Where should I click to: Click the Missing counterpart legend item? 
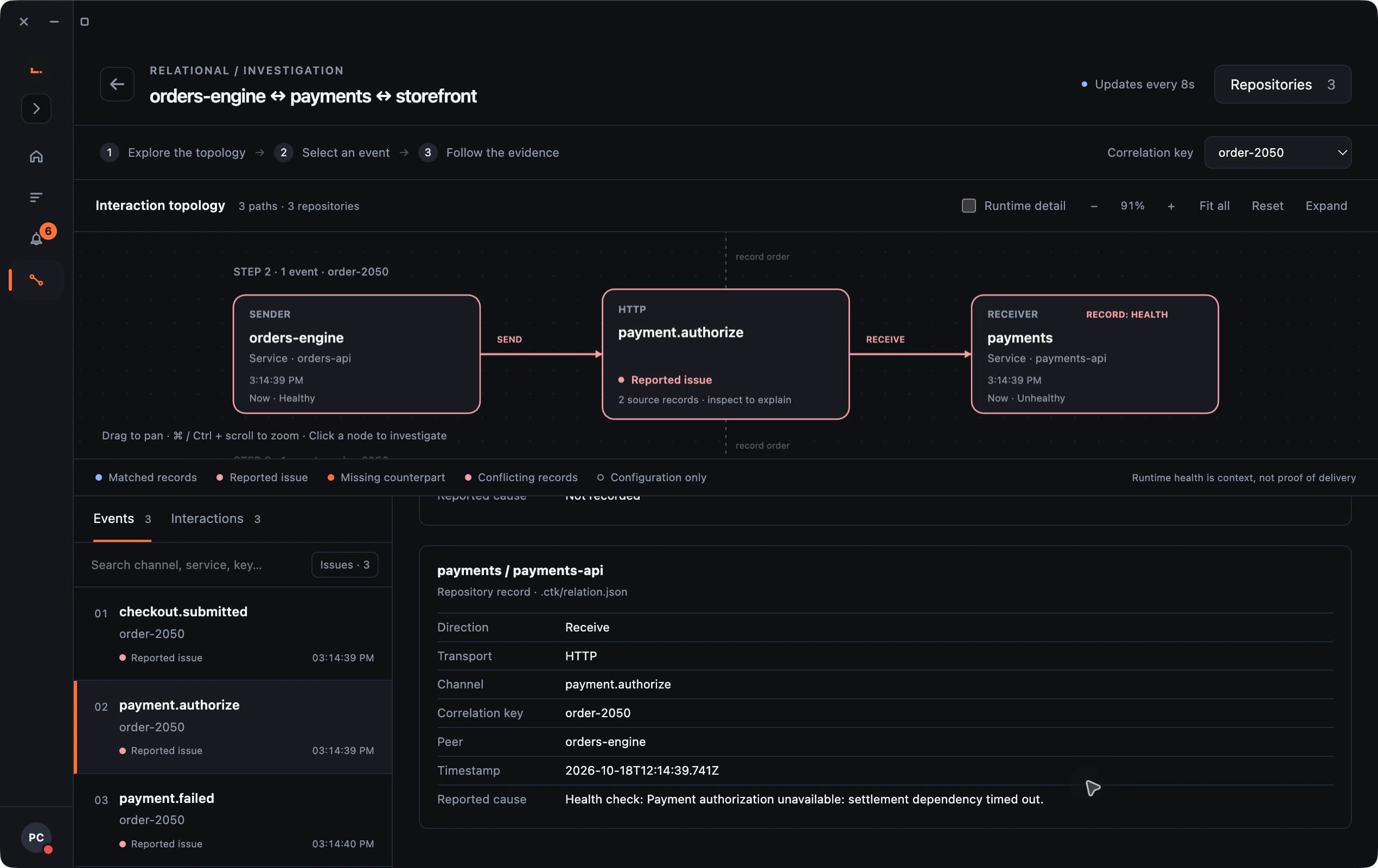(x=386, y=477)
